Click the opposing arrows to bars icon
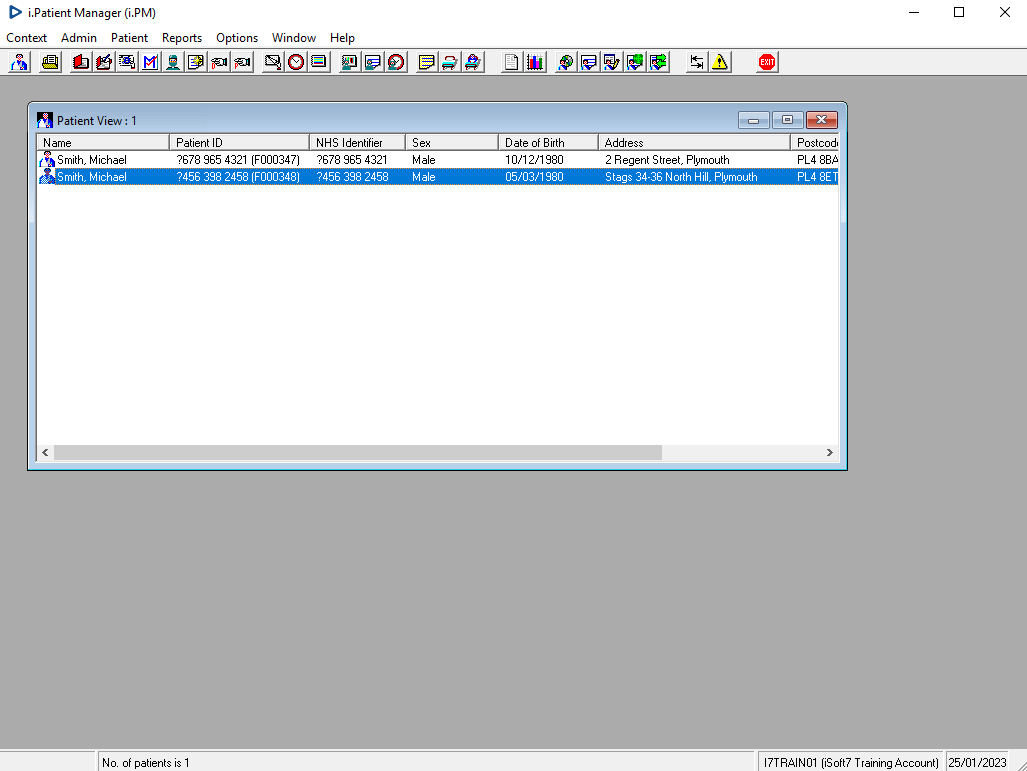Screen dimensions: 1027x771 point(697,62)
